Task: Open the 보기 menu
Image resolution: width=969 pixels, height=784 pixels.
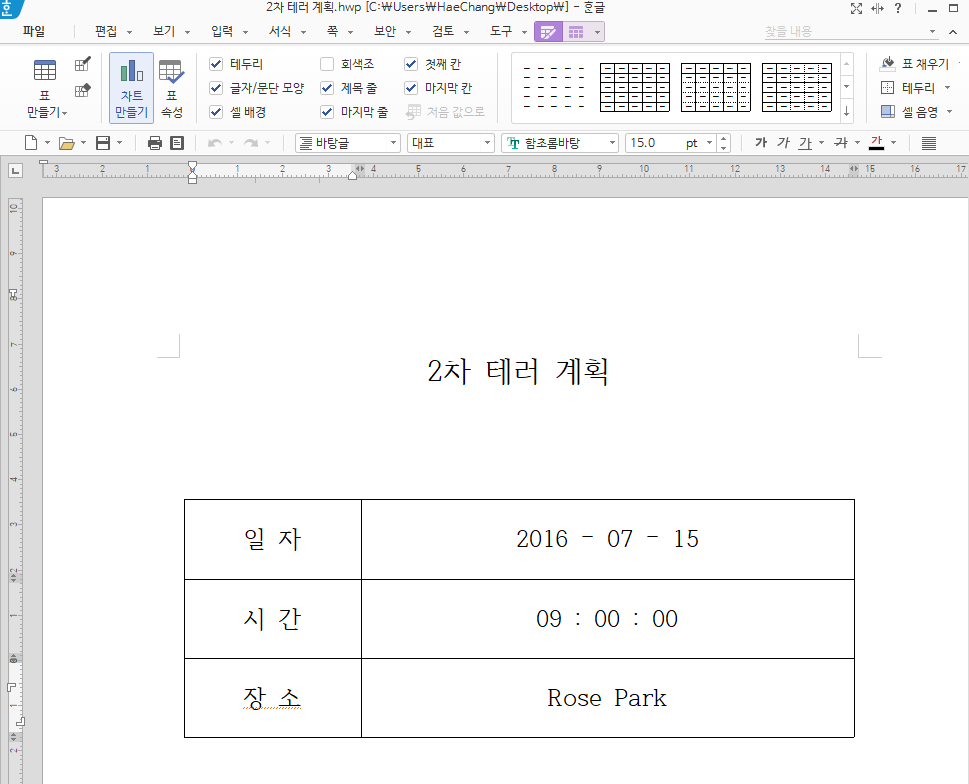Action: [164, 32]
